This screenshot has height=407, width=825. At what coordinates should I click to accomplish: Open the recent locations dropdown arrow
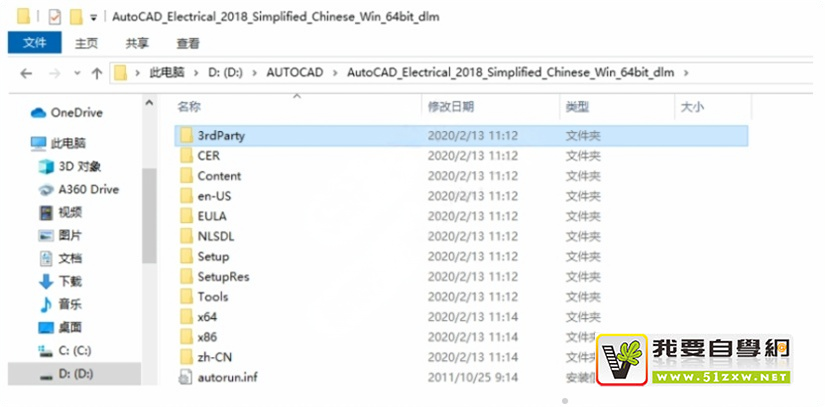pos(77,74)
